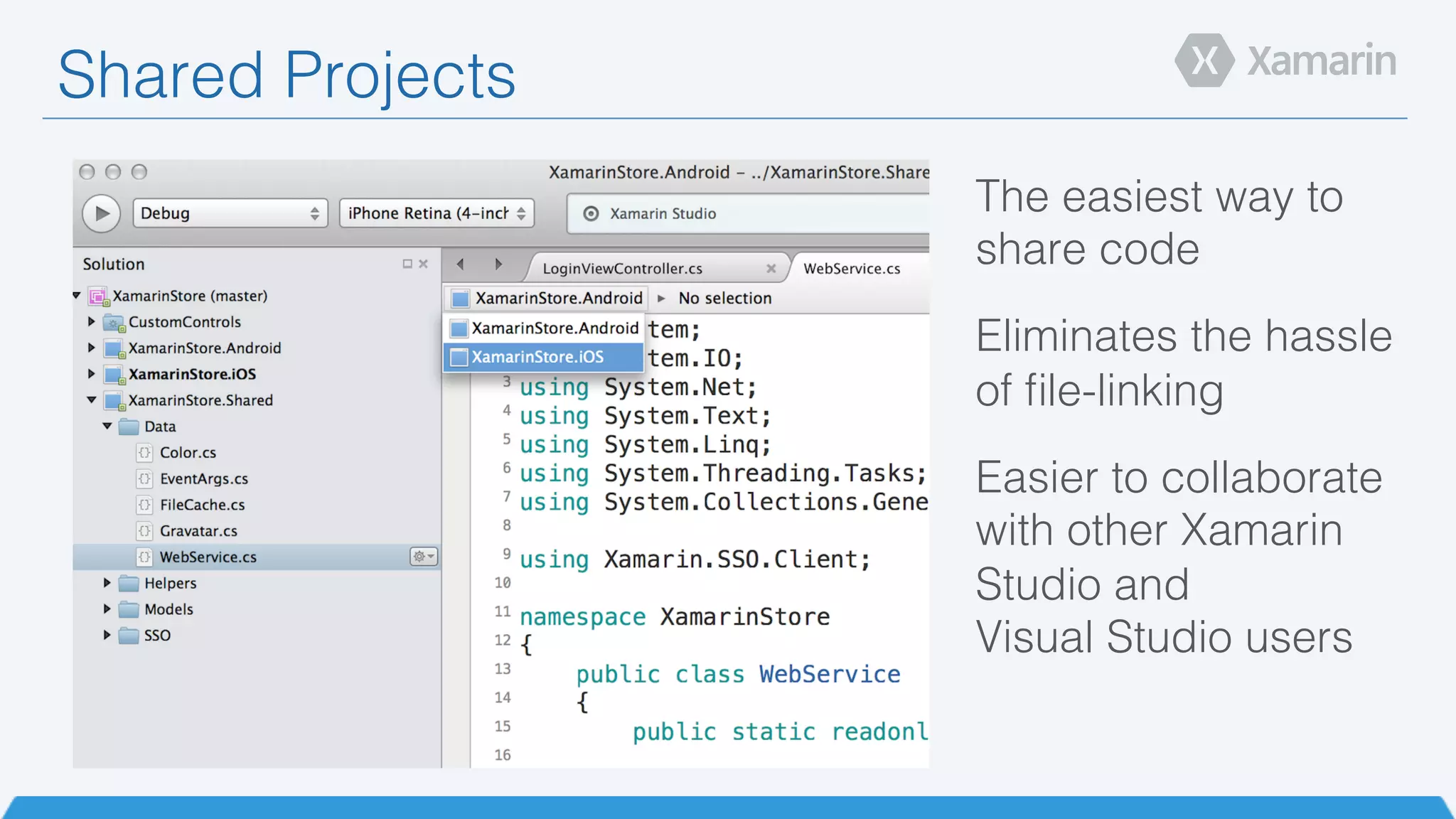
Task: Switch to the LoginViewController.cs tab
Action: coord(622,269)
